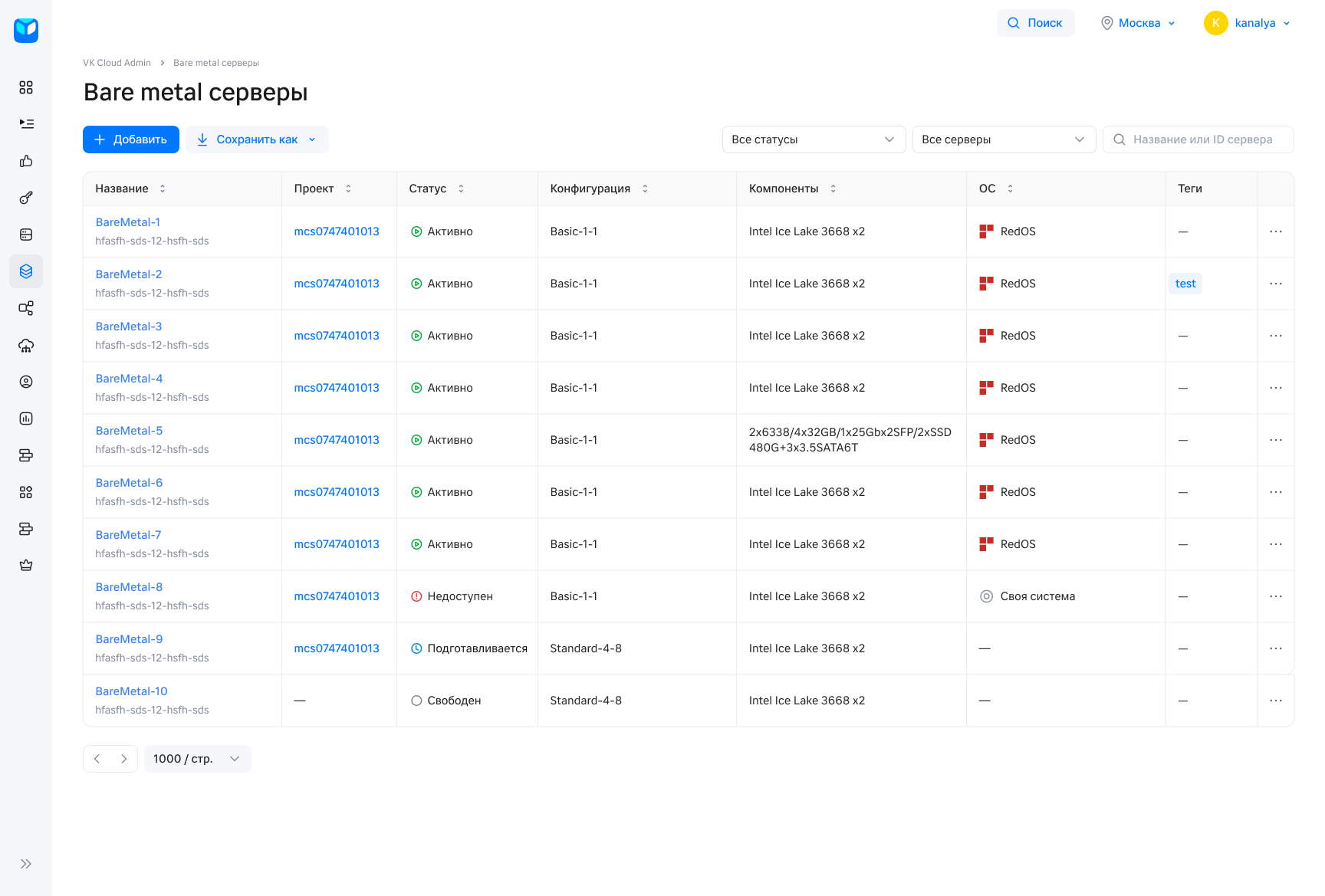Sort table by 'Статус' column
This screenshot has height=896, width=1325.
pos(461,189)
